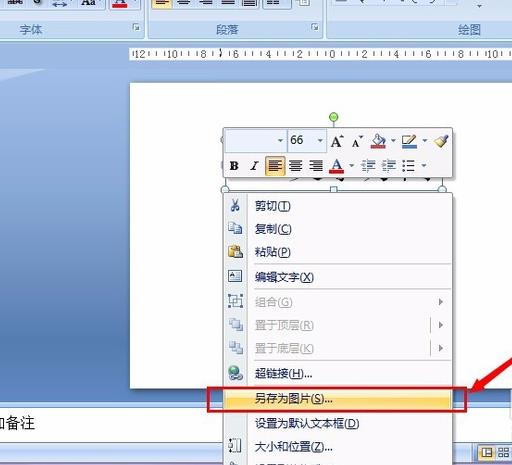512x465 pixels.
Task: Click the notes pane 备注 text
Action: coord(21,423)
